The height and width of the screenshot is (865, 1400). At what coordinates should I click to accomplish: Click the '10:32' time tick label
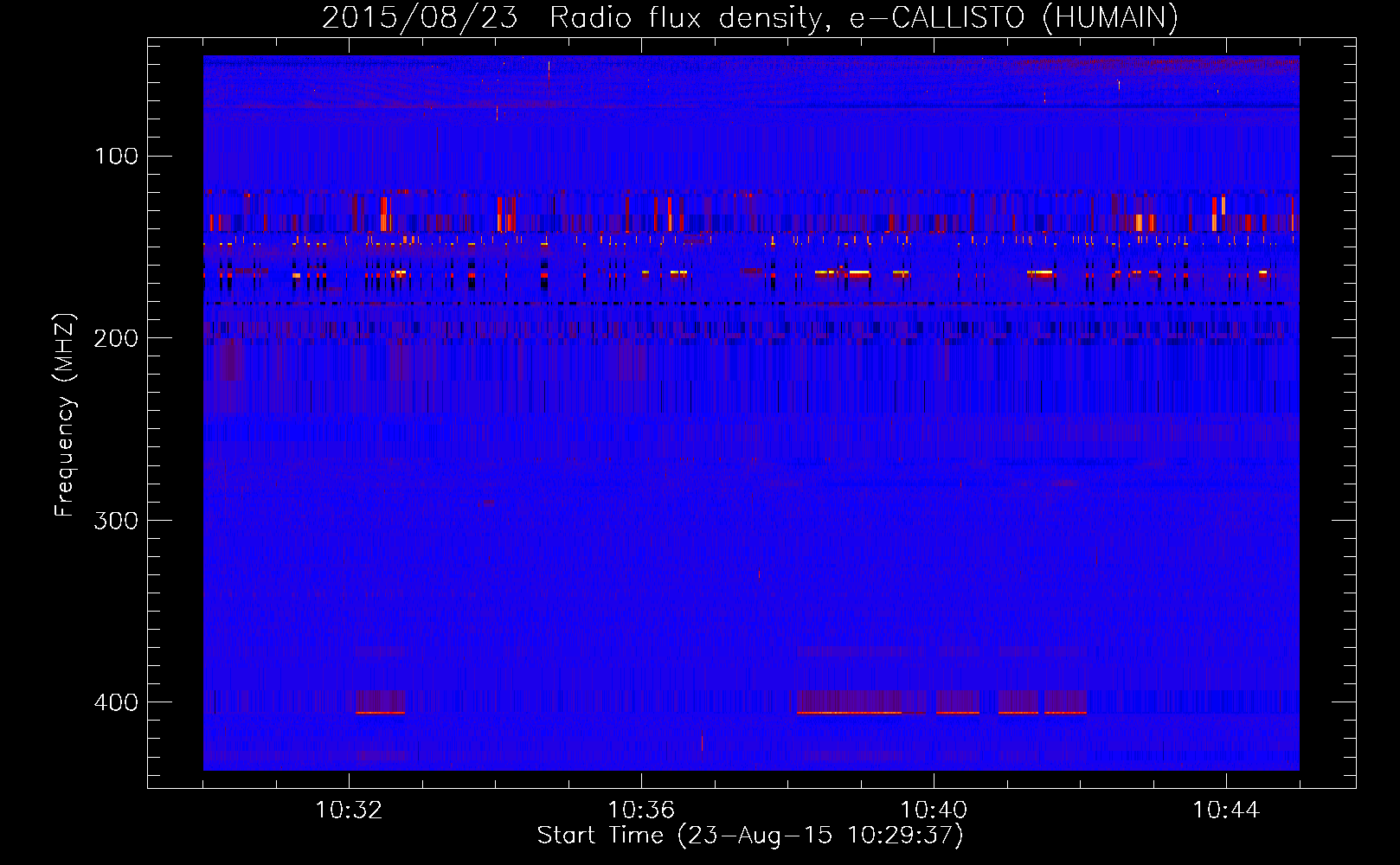(349, 811)
